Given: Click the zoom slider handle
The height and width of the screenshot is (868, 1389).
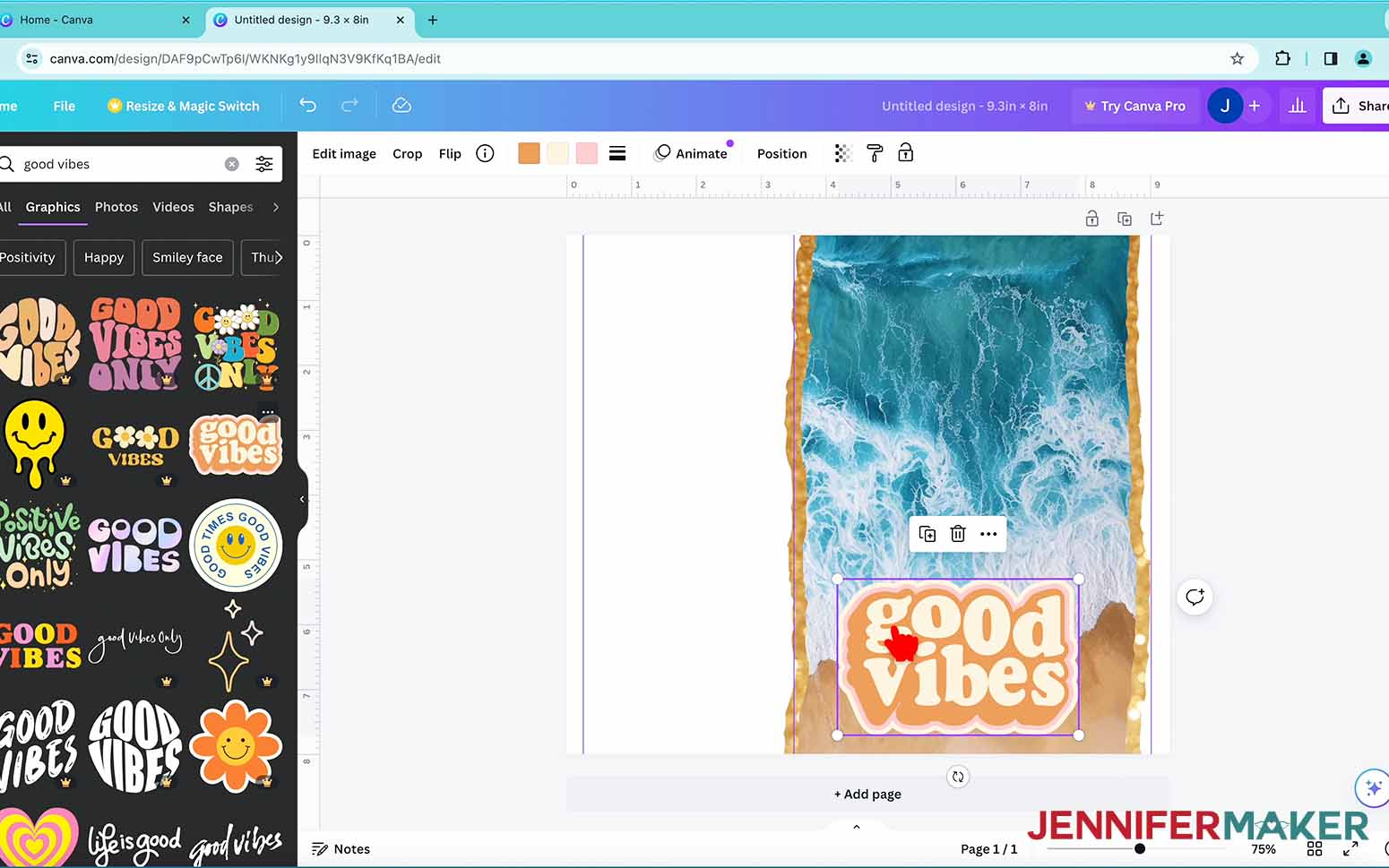Looking at the screenshot, I should 1139,848.
